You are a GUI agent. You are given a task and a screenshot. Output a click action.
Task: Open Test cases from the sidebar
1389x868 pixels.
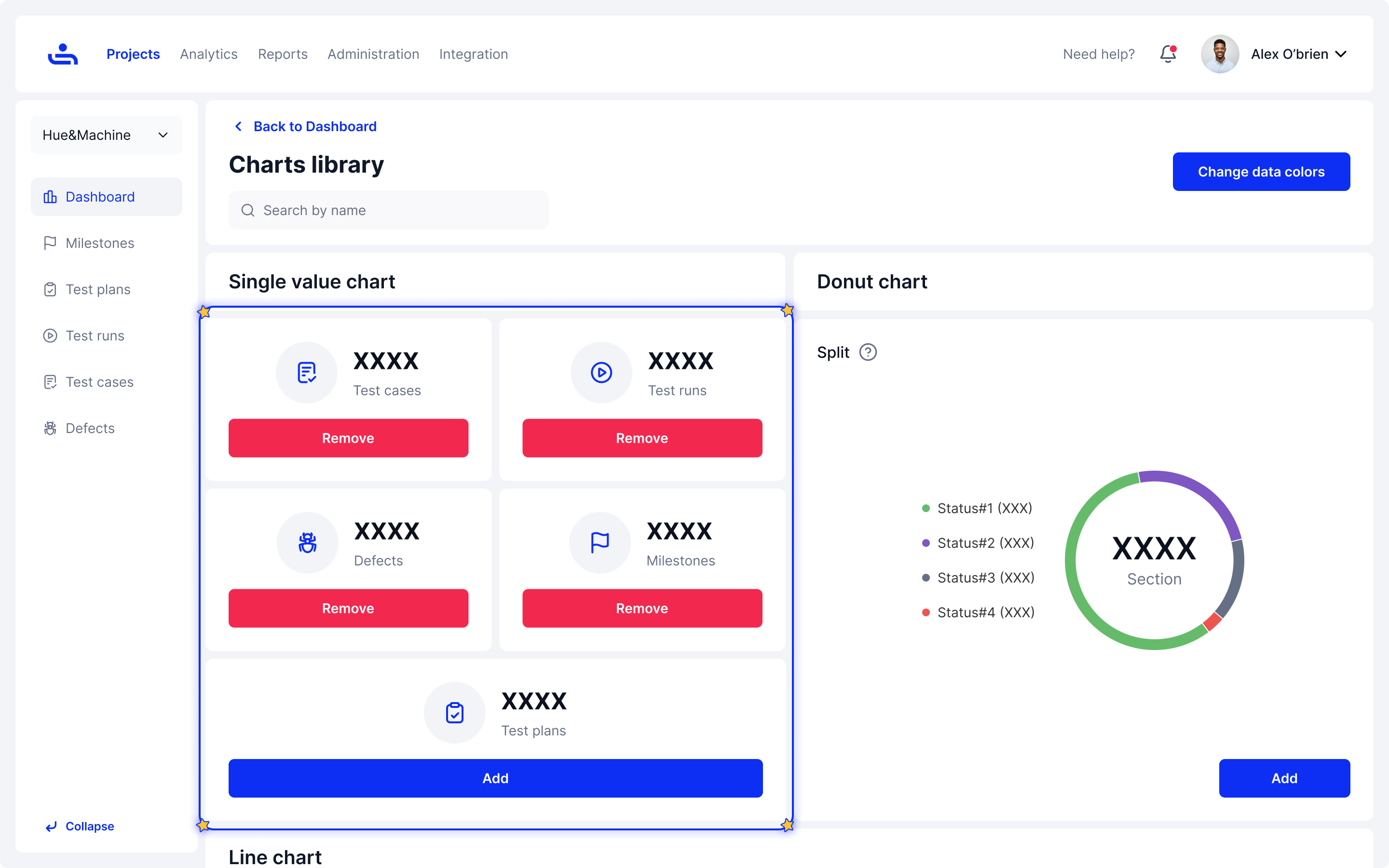click(106, 382)
